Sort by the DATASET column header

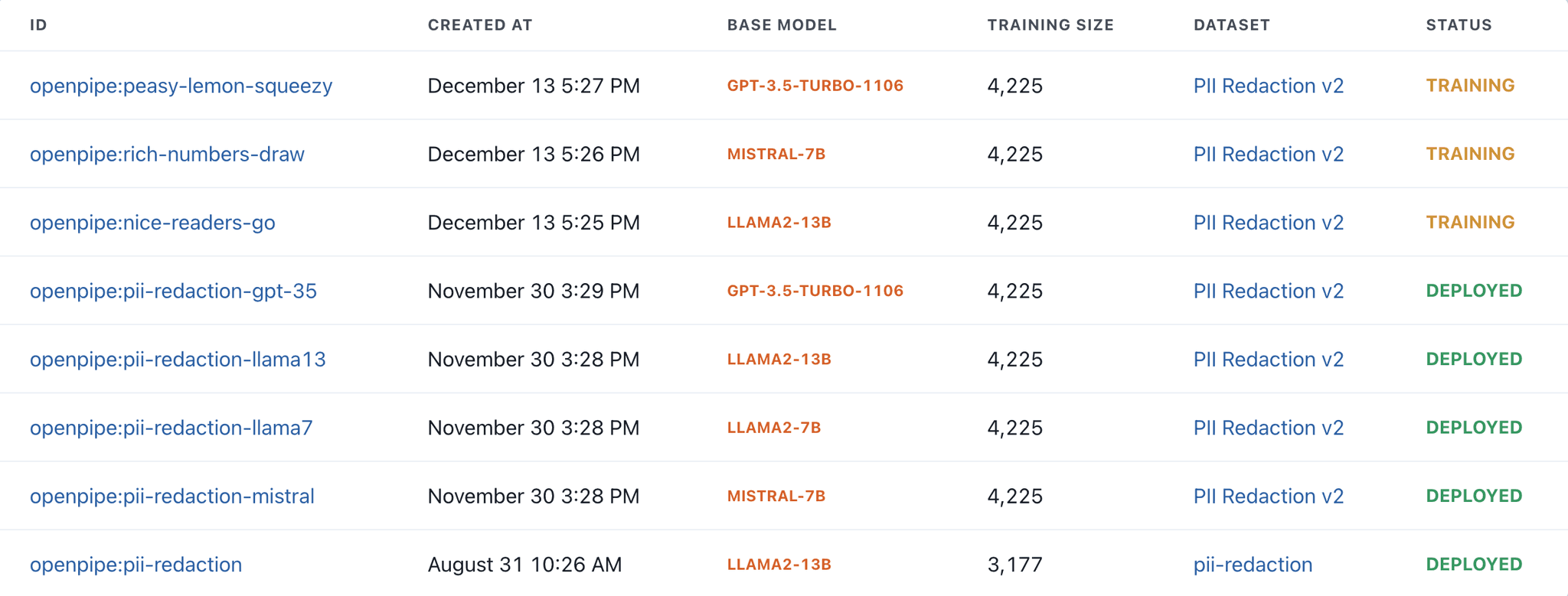[x=1231, y=24]
